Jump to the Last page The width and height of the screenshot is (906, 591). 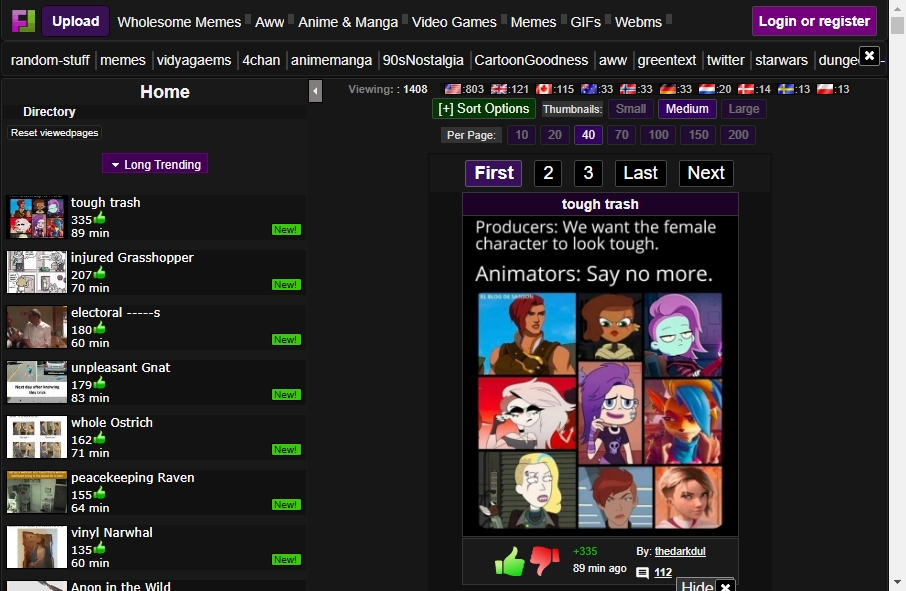(640, 173)
